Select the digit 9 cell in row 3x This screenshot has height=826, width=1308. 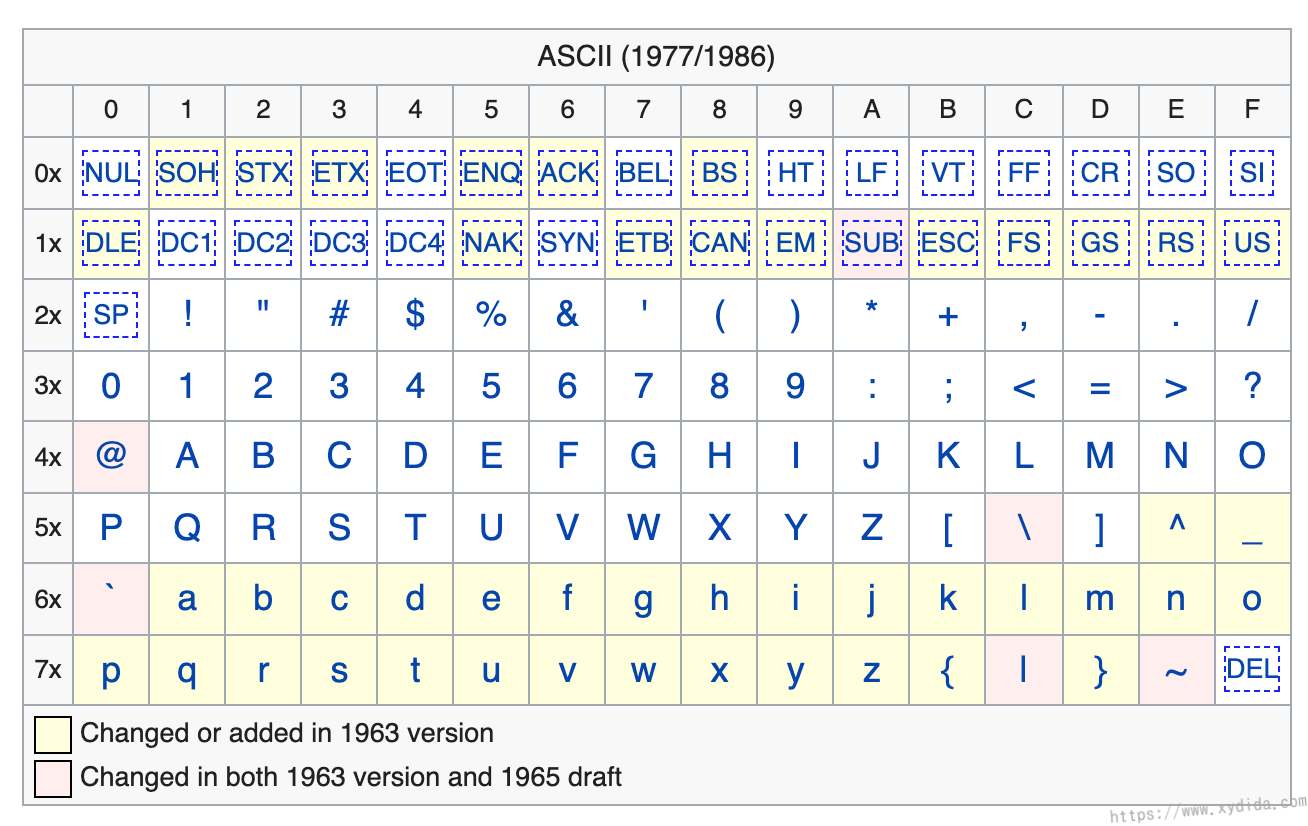(x=795, y=386)
